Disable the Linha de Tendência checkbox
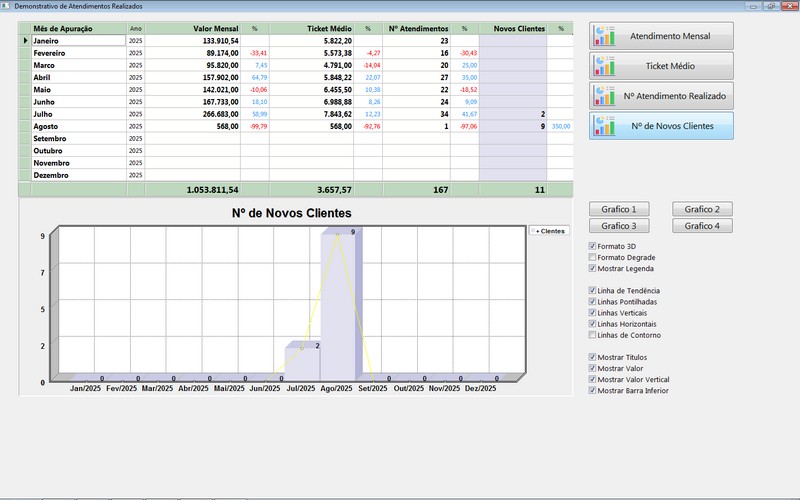 point(593,291)
